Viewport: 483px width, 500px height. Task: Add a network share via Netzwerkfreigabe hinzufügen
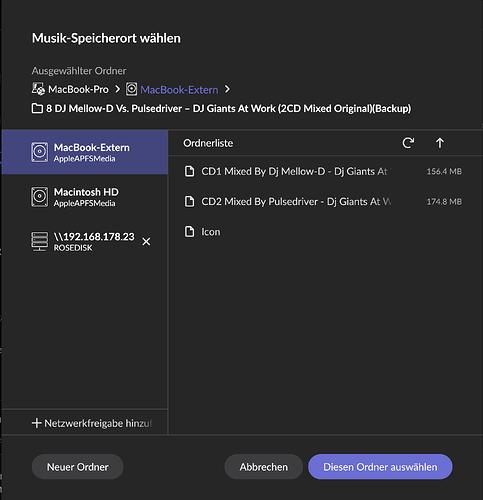(x=92, y=423)
